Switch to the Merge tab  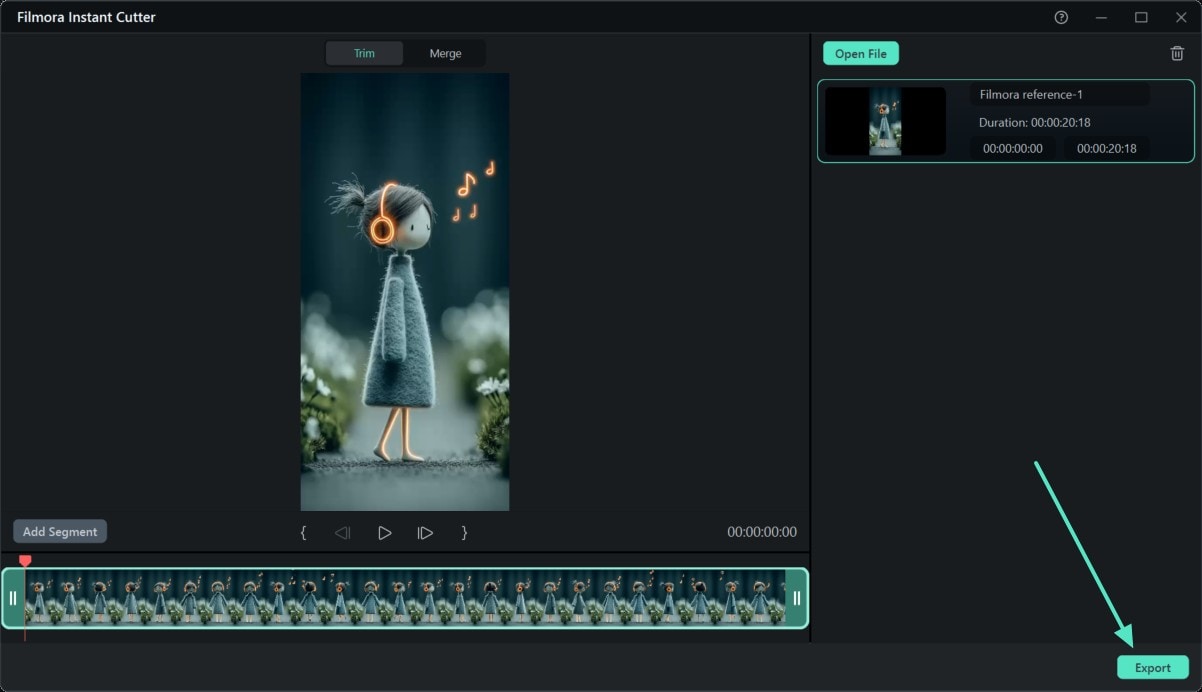click(445, 54)
